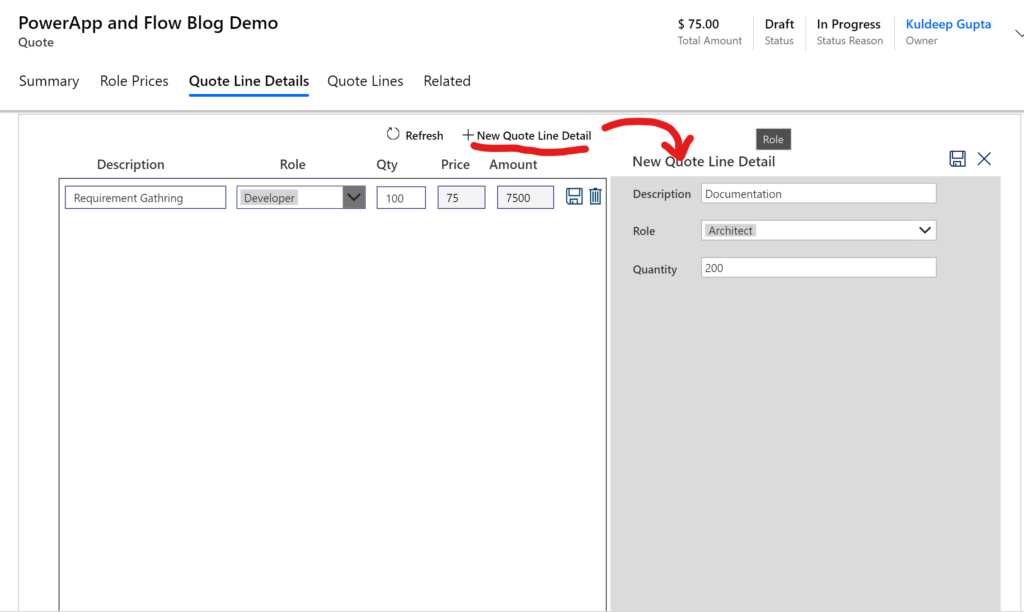Image resolution: width=1024 pixels, height=612 pixels.
Task: Click the Qty field showing 100
Action: (x=401, y=198)
